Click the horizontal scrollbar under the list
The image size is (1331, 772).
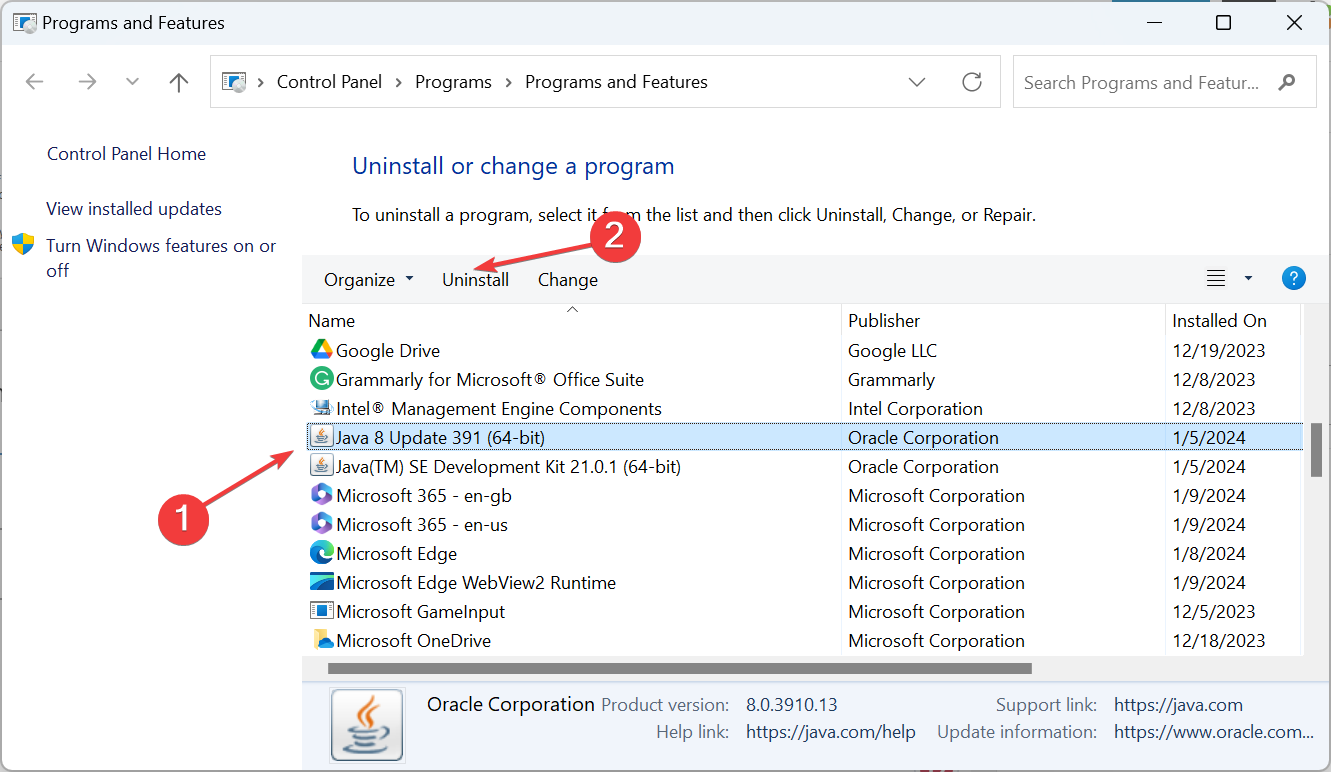(x=678, y=668)
